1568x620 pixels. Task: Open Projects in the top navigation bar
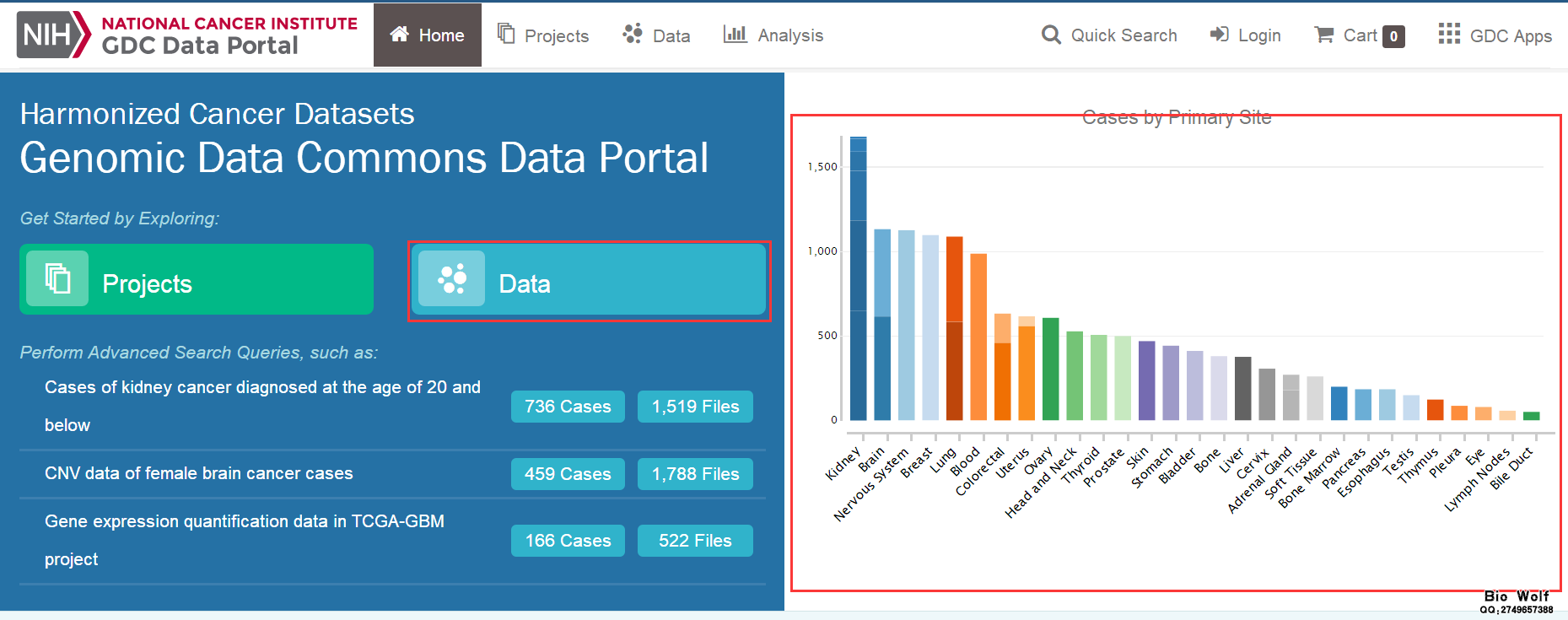pyautogui.click(x=543, y=35)
